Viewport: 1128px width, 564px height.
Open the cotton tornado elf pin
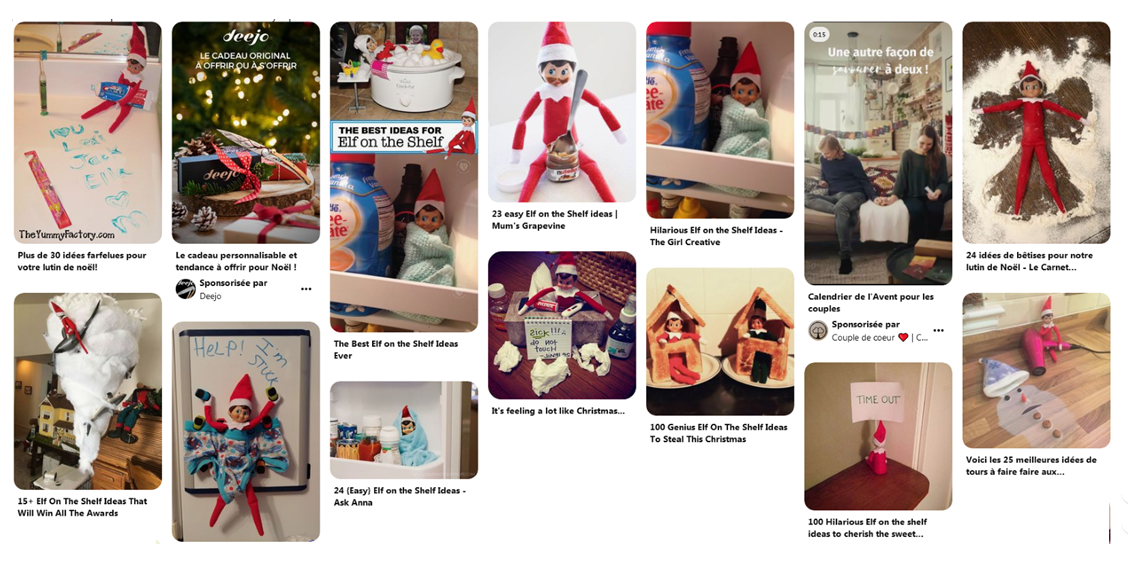[x=88, y=391]
